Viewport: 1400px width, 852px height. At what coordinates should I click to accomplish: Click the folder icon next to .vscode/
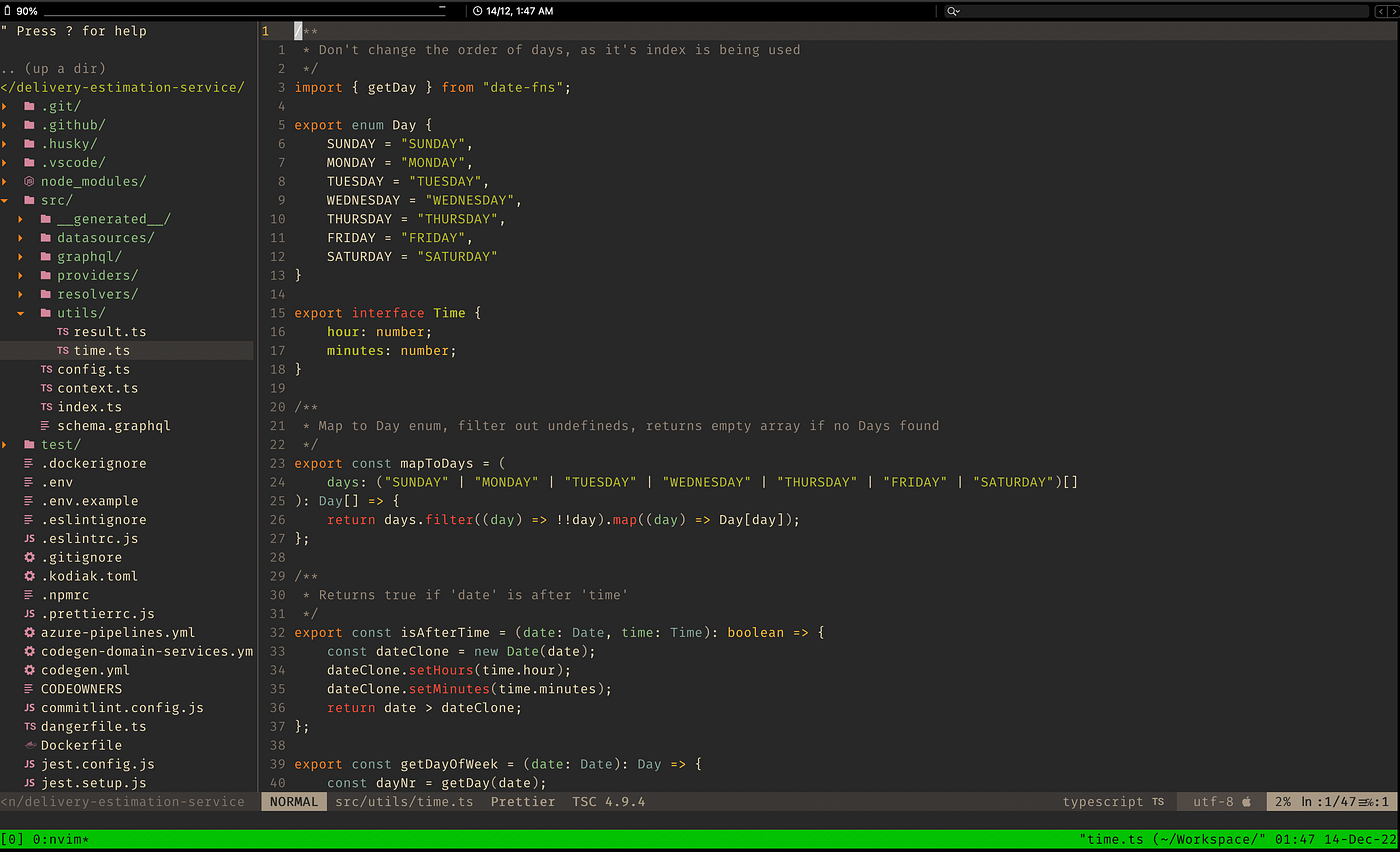pos(29,162)
